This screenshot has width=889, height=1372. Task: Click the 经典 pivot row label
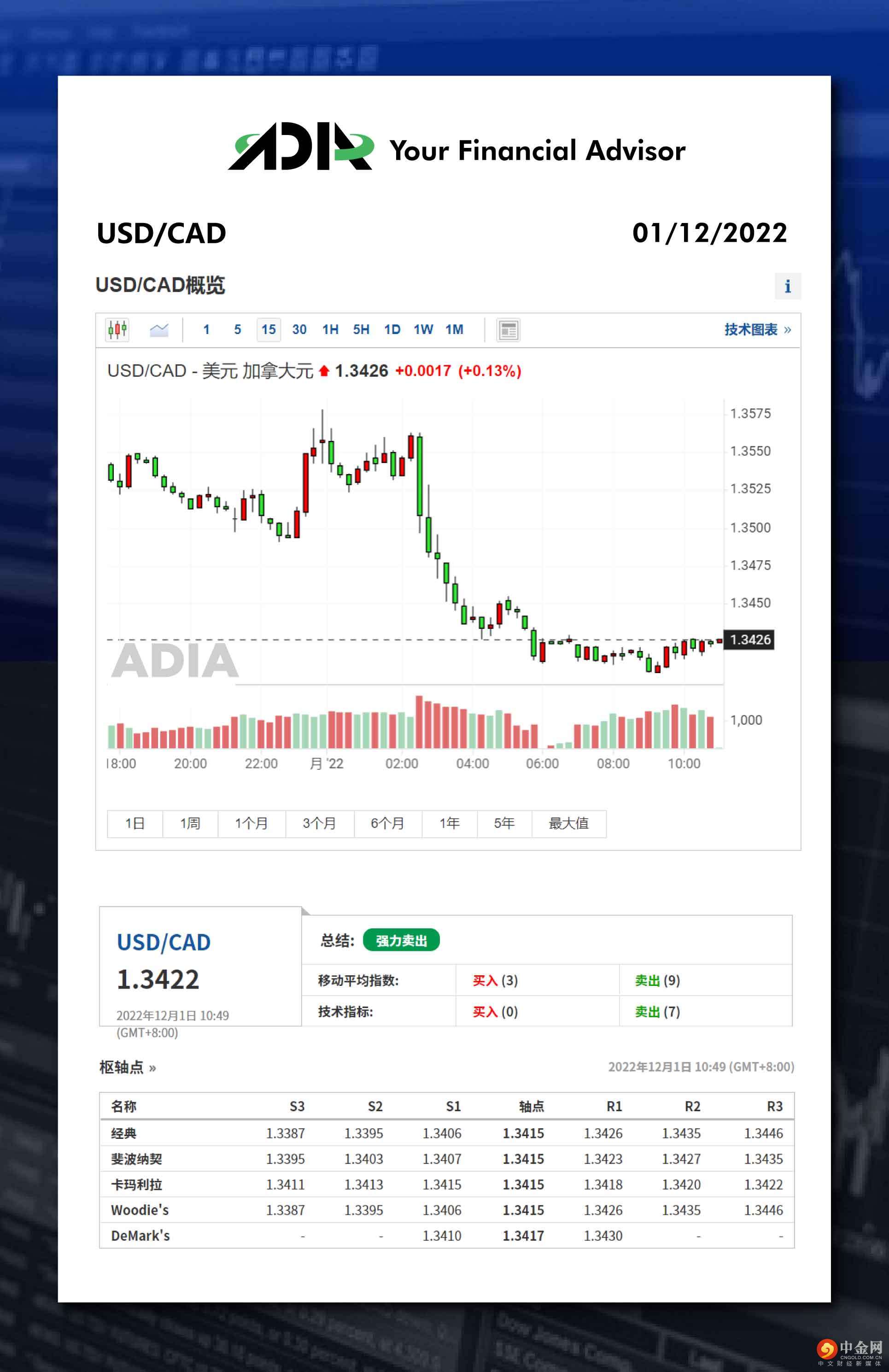pos(124,1133)
